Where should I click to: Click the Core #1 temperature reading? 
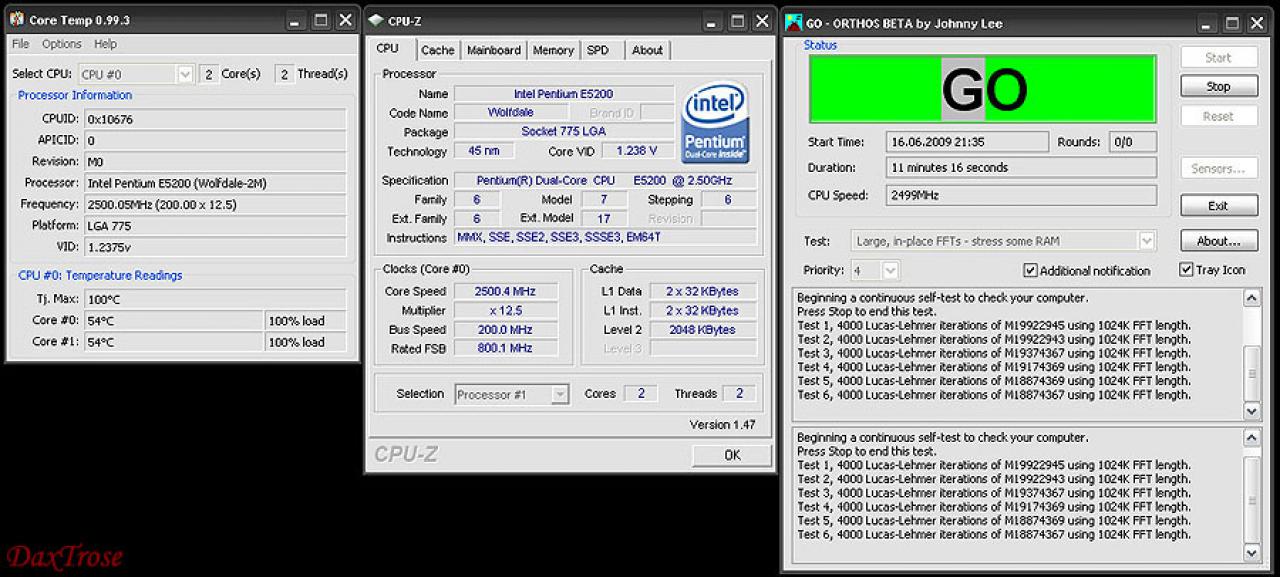point(174,342)
